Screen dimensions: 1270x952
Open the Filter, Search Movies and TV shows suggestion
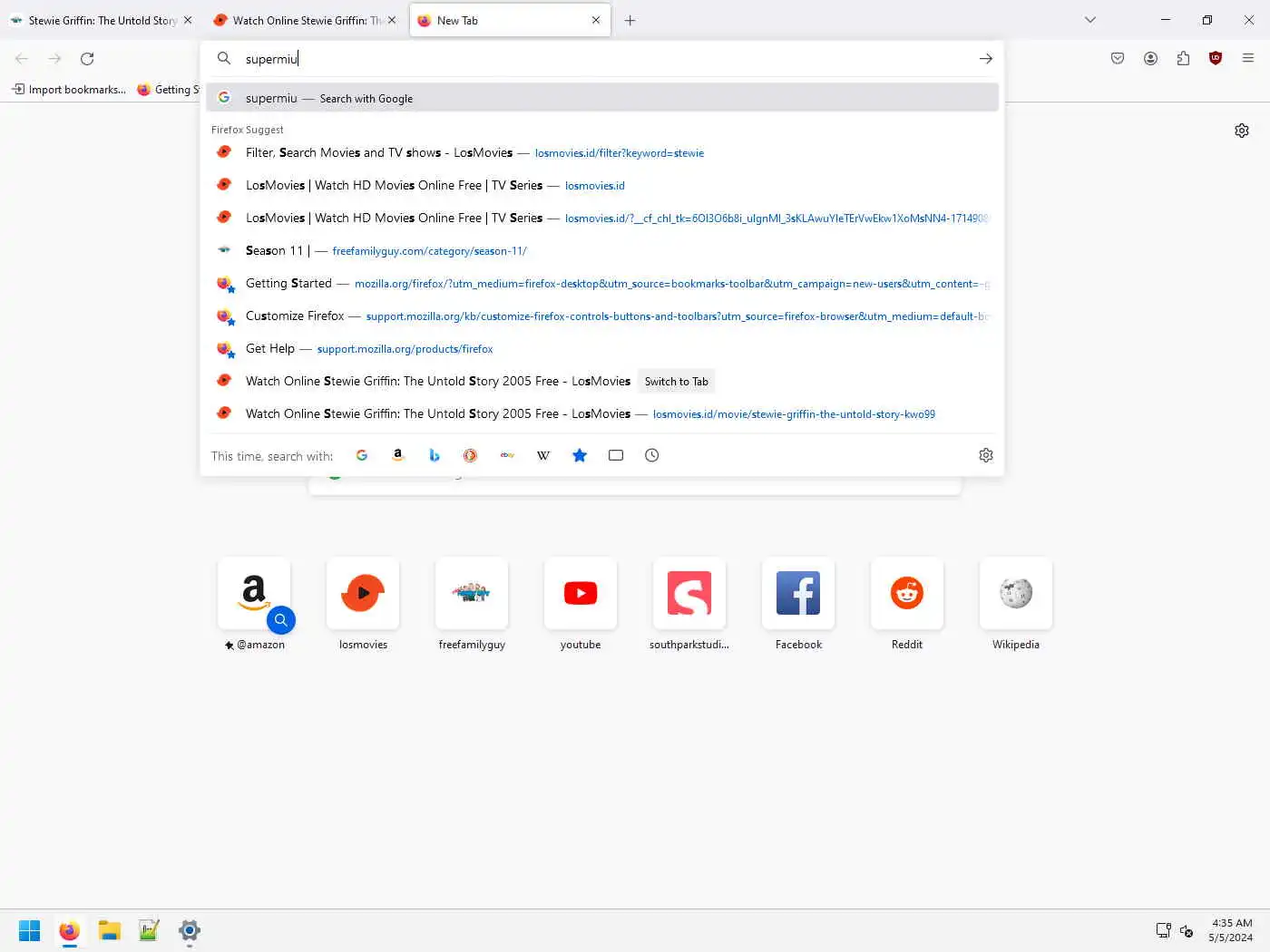click(602, 152)
